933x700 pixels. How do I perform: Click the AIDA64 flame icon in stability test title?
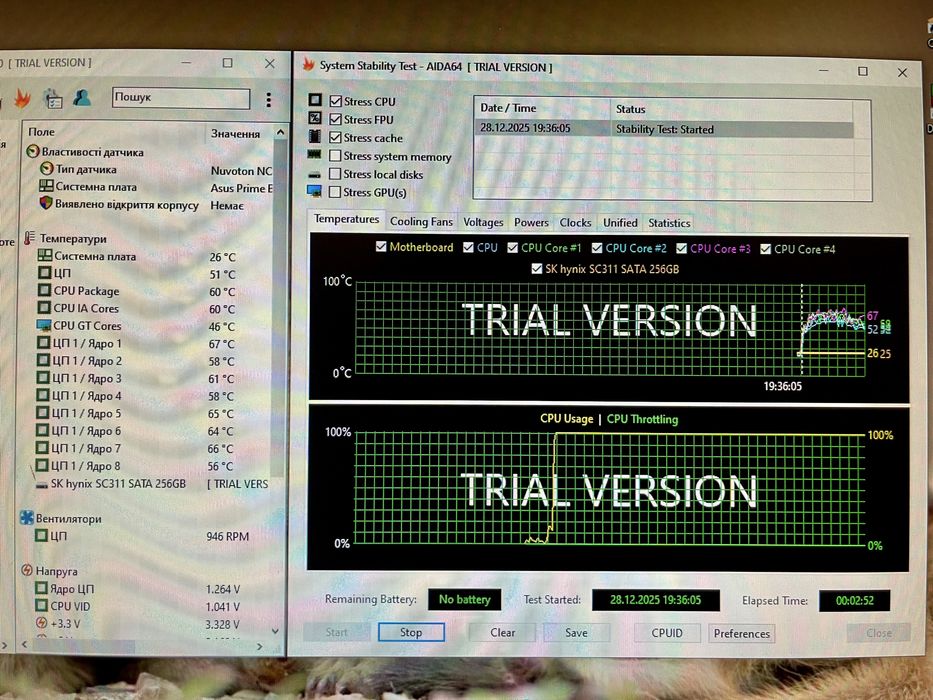tap(308, 64)
